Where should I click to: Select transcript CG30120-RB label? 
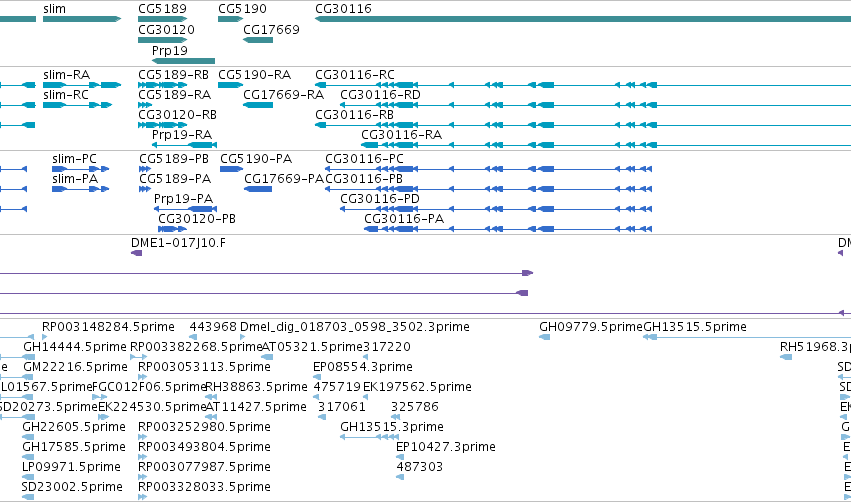coord(177,115)
